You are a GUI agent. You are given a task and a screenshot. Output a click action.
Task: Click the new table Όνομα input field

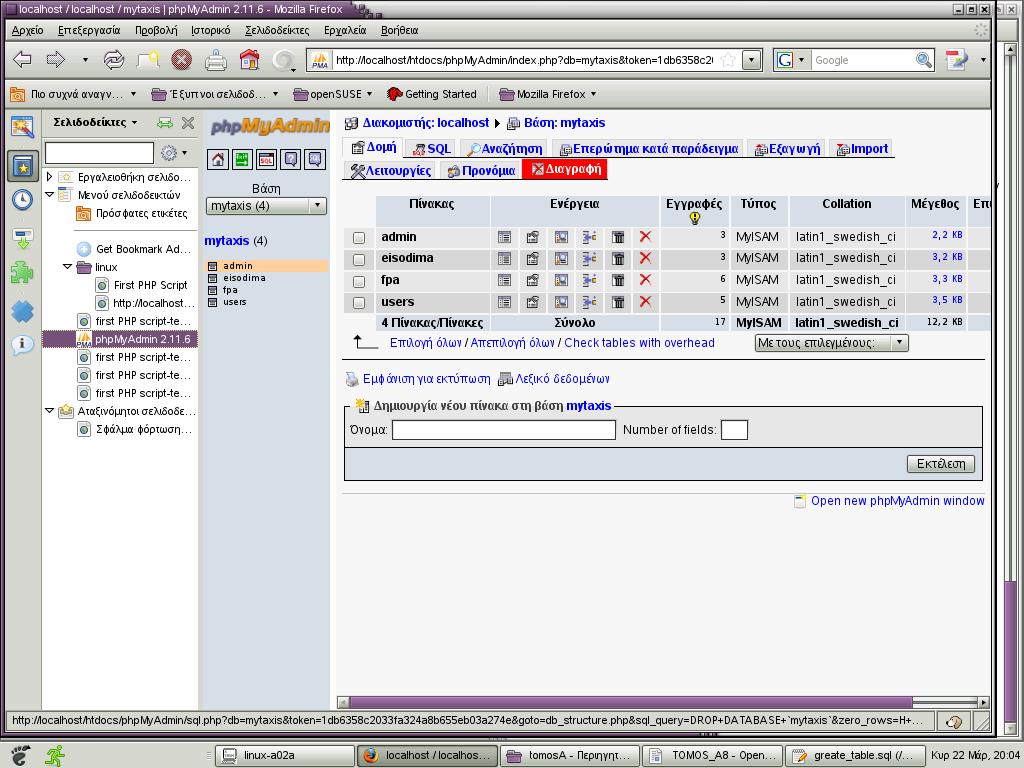[x=504, y=430]
